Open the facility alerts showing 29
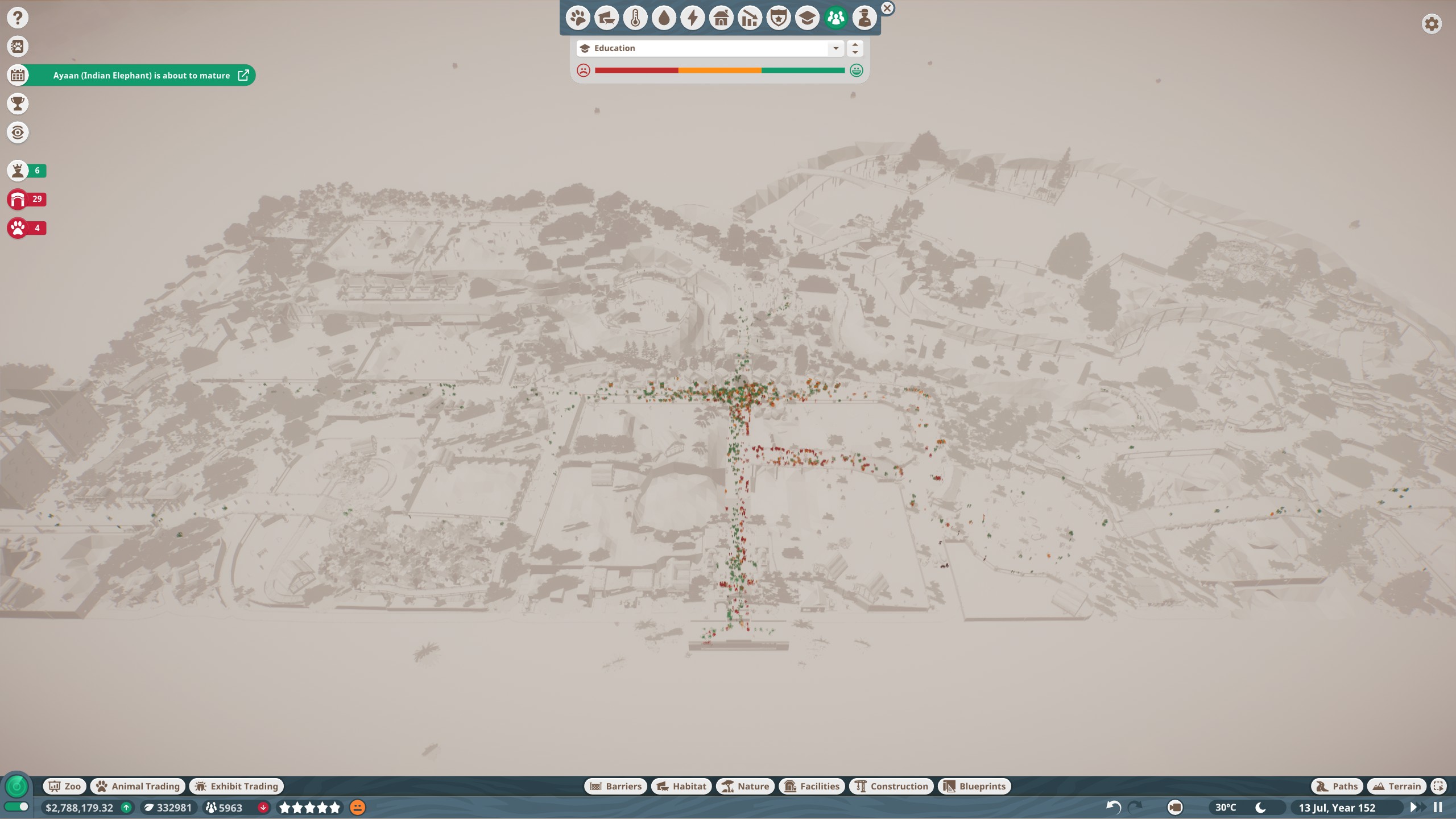Screen dimensions: 1456x819 (27, 199)
